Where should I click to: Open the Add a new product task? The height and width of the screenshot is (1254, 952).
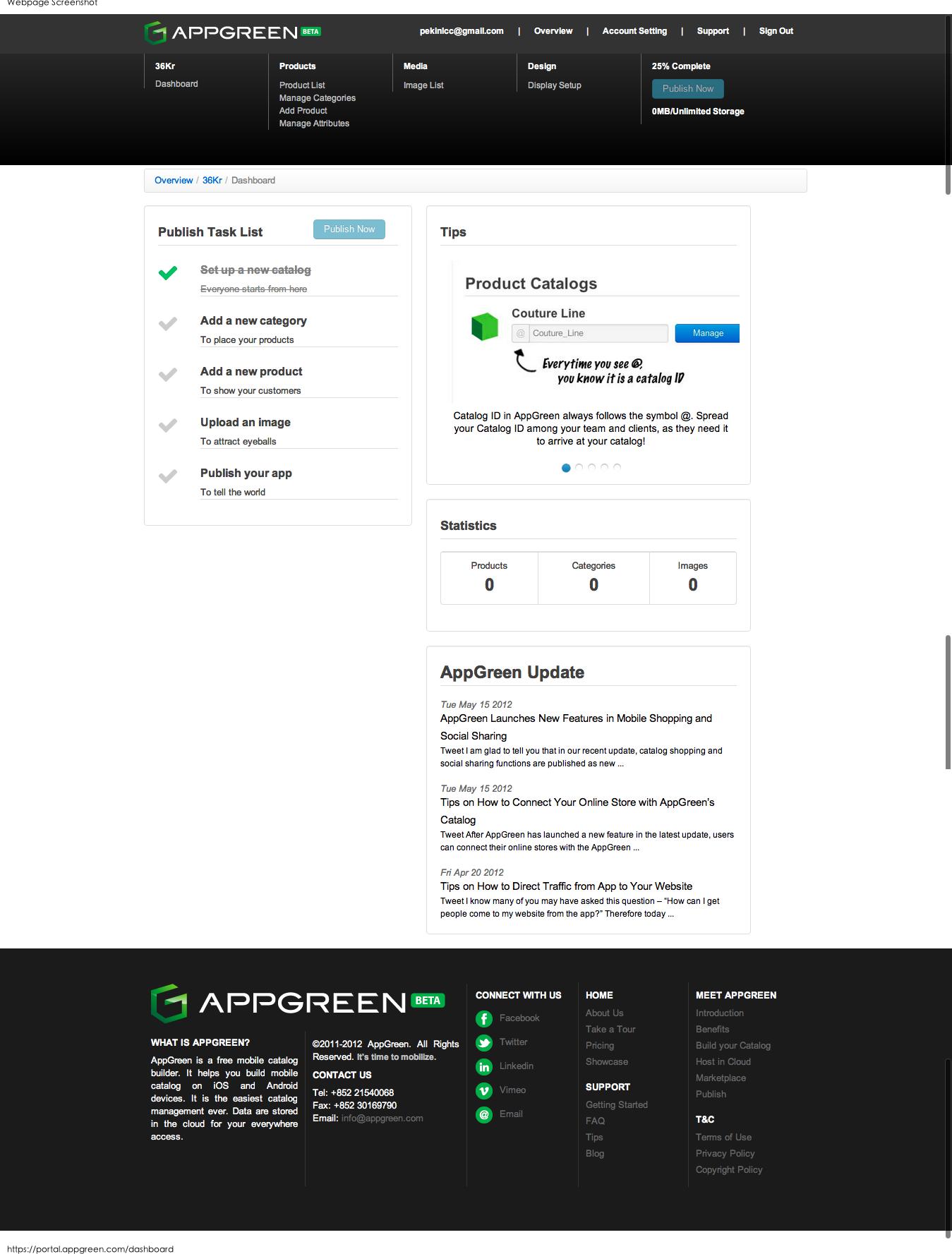pyautogui.click(x=251, y=372)
